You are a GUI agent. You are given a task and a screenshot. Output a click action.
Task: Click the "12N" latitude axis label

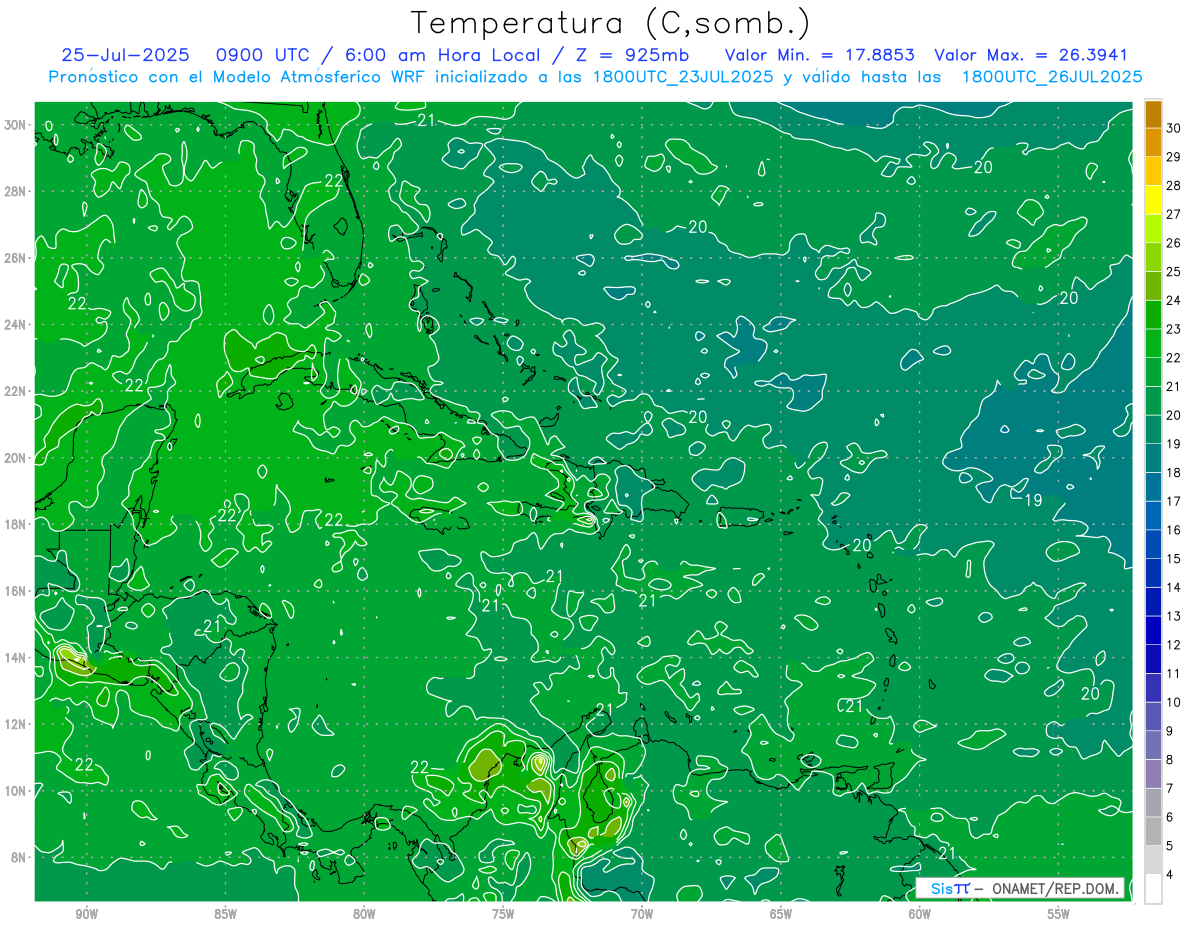tap(16, 724)
